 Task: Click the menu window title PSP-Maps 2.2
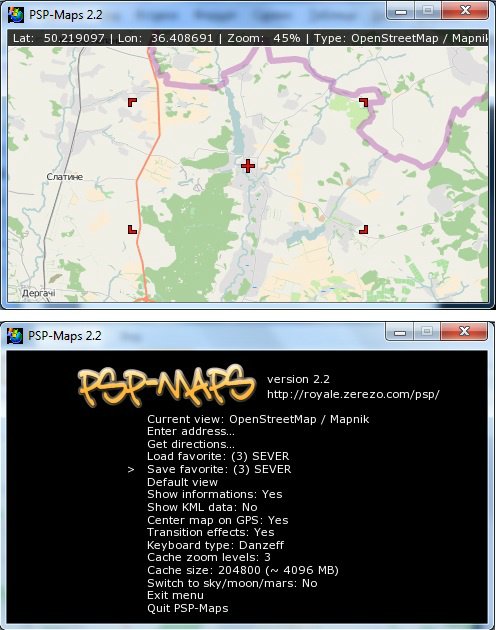point(65,336)
